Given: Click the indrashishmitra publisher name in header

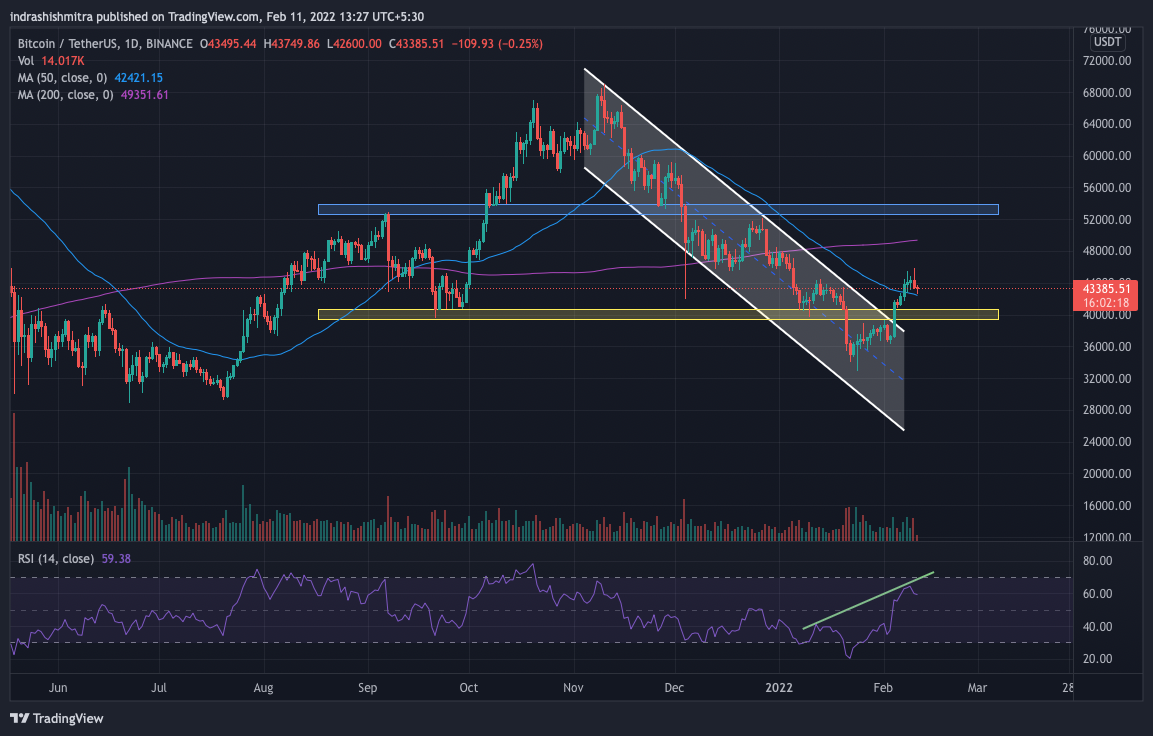Looking at the screenshot, I should [x=54, y=16].
